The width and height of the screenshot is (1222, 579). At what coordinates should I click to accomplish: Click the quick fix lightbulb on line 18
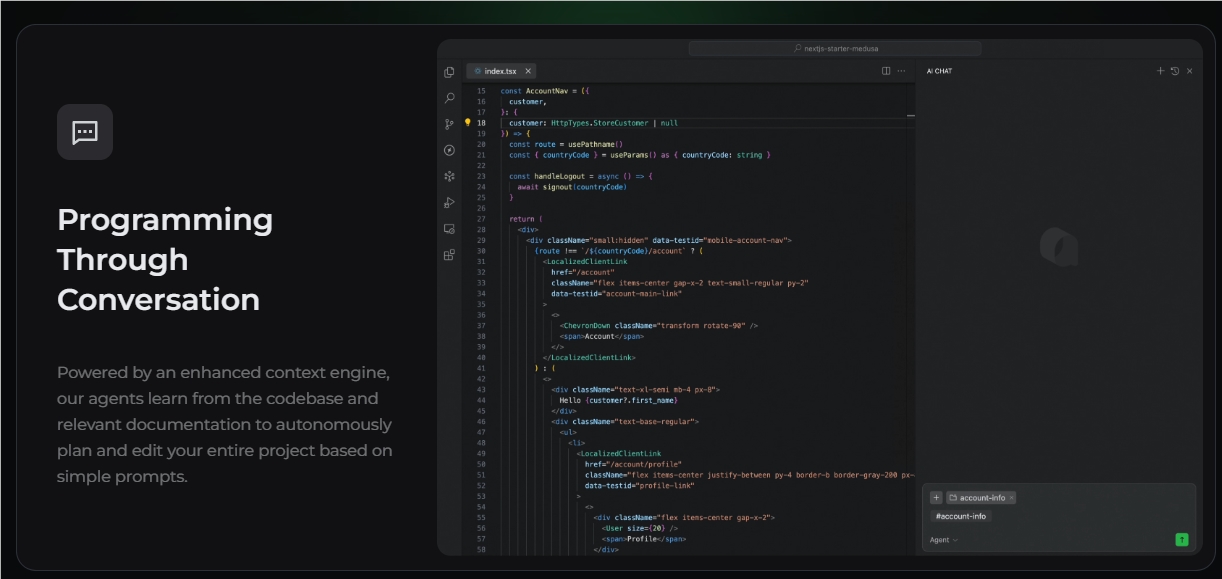pos(470,123)
